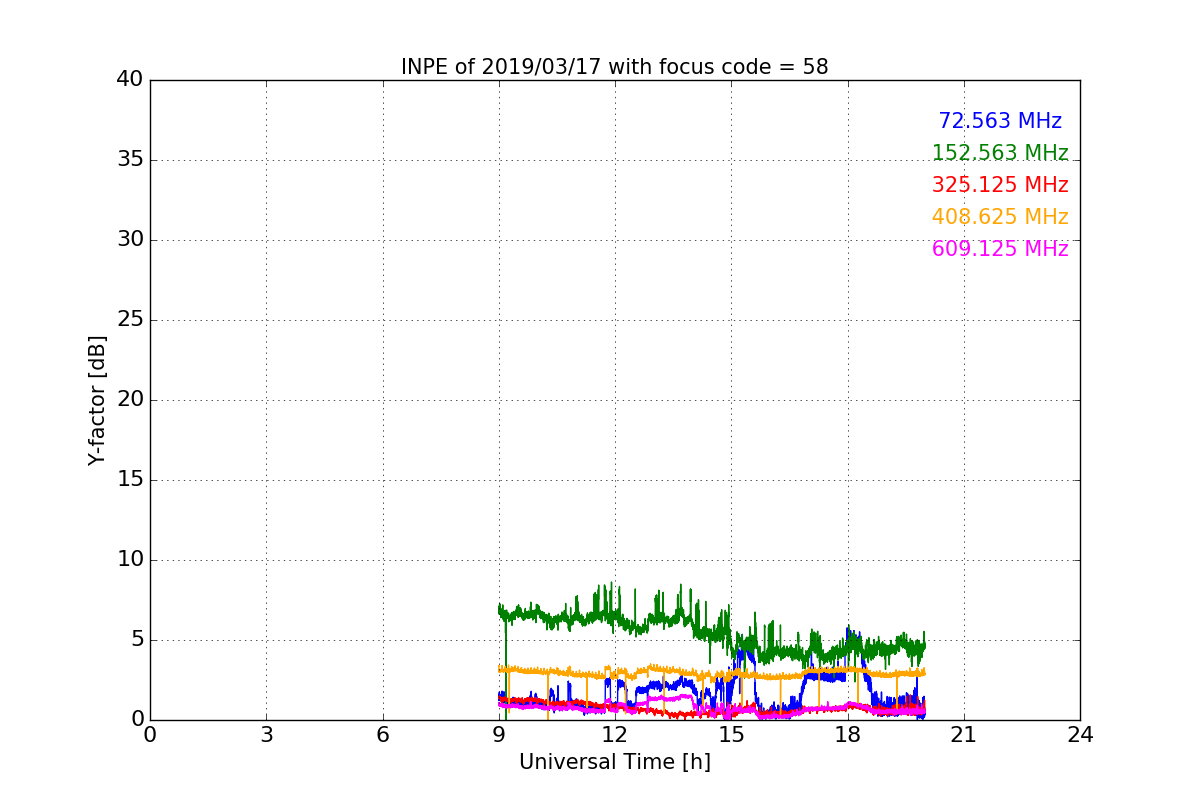This screenshot has width=1200, height=800.
Task: Click the y-axis tick label 30
Action: (x=130, y=240)
